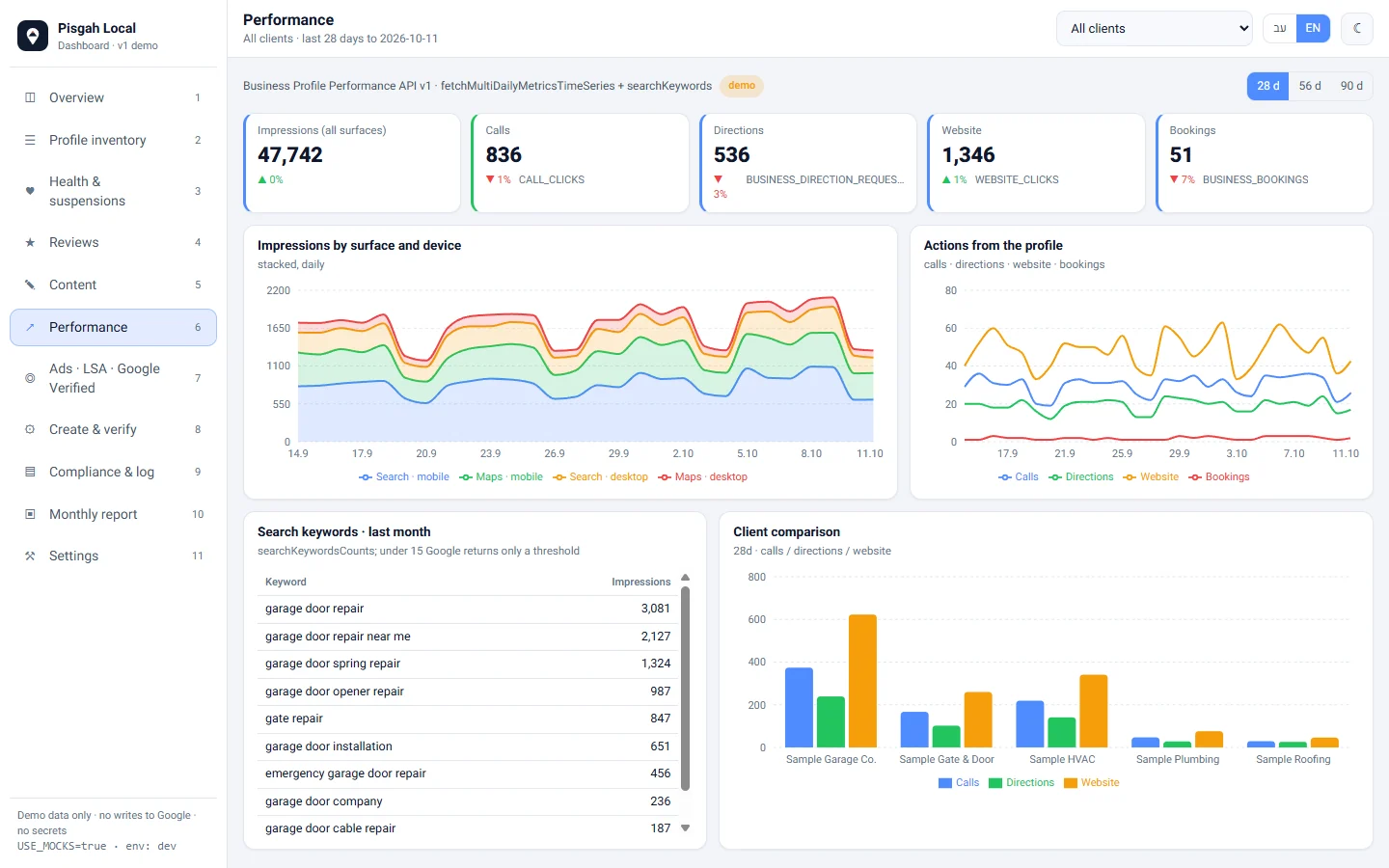Switch language to Hebrew (עב)
This screenshot has width=1389, height=868.
(x=1280, y=28)
